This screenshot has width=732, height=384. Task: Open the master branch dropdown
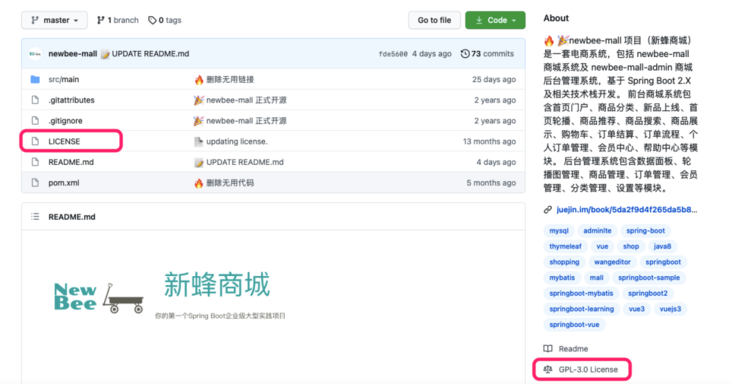click(54, 20)
